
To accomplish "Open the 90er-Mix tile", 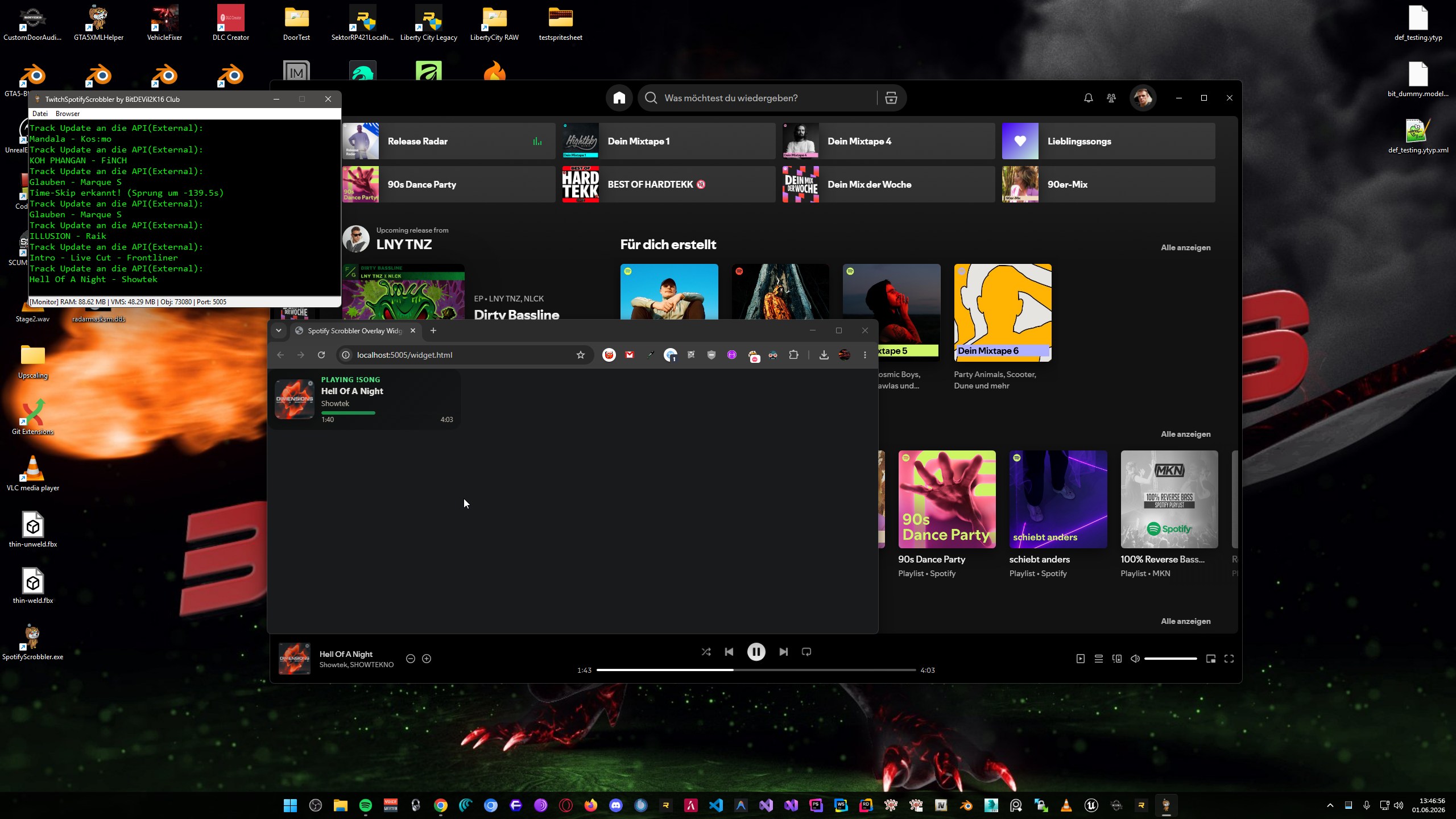I will point(1108,184).
